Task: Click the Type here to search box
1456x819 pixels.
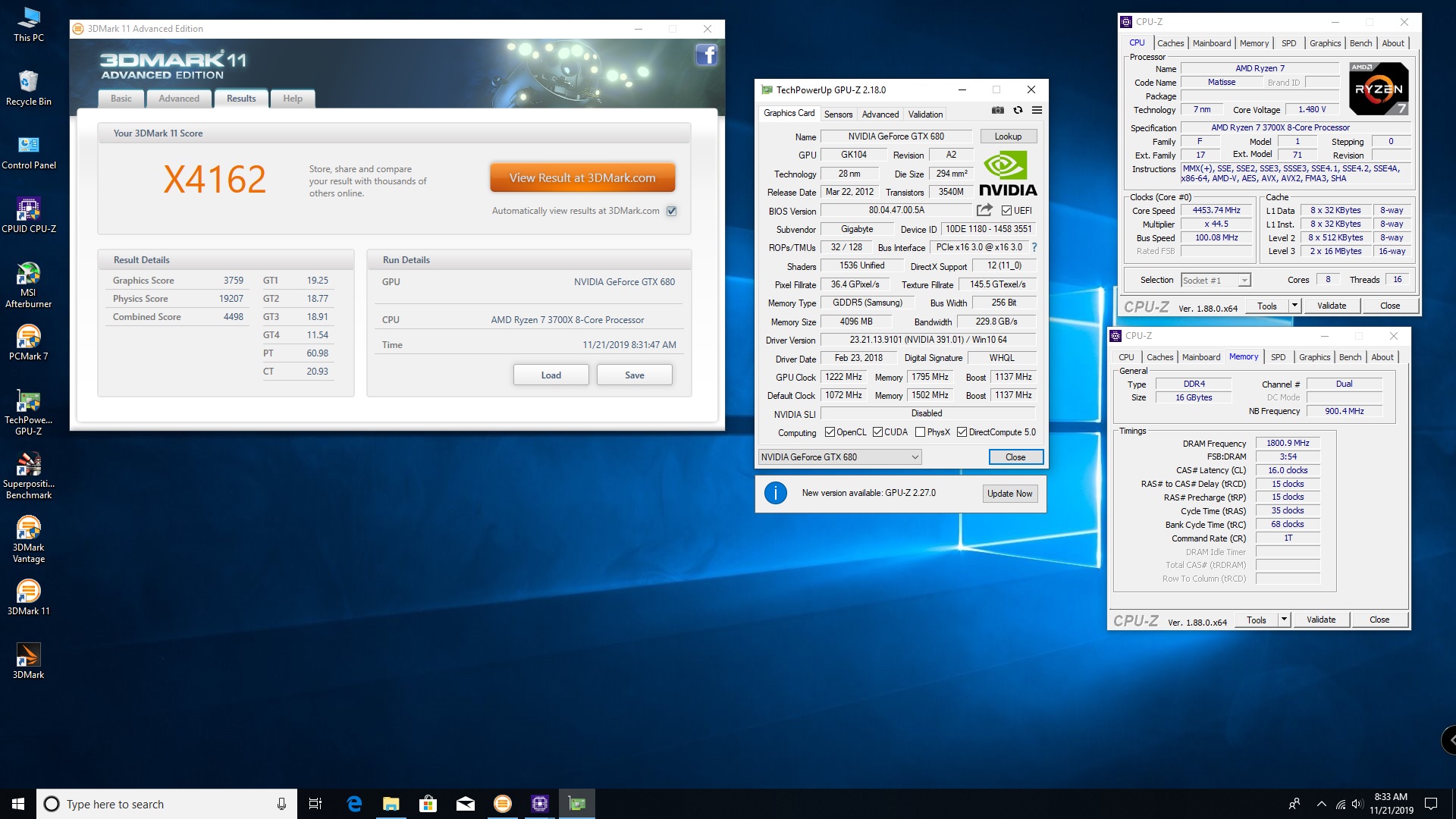Action: click(x=167, y=804)
